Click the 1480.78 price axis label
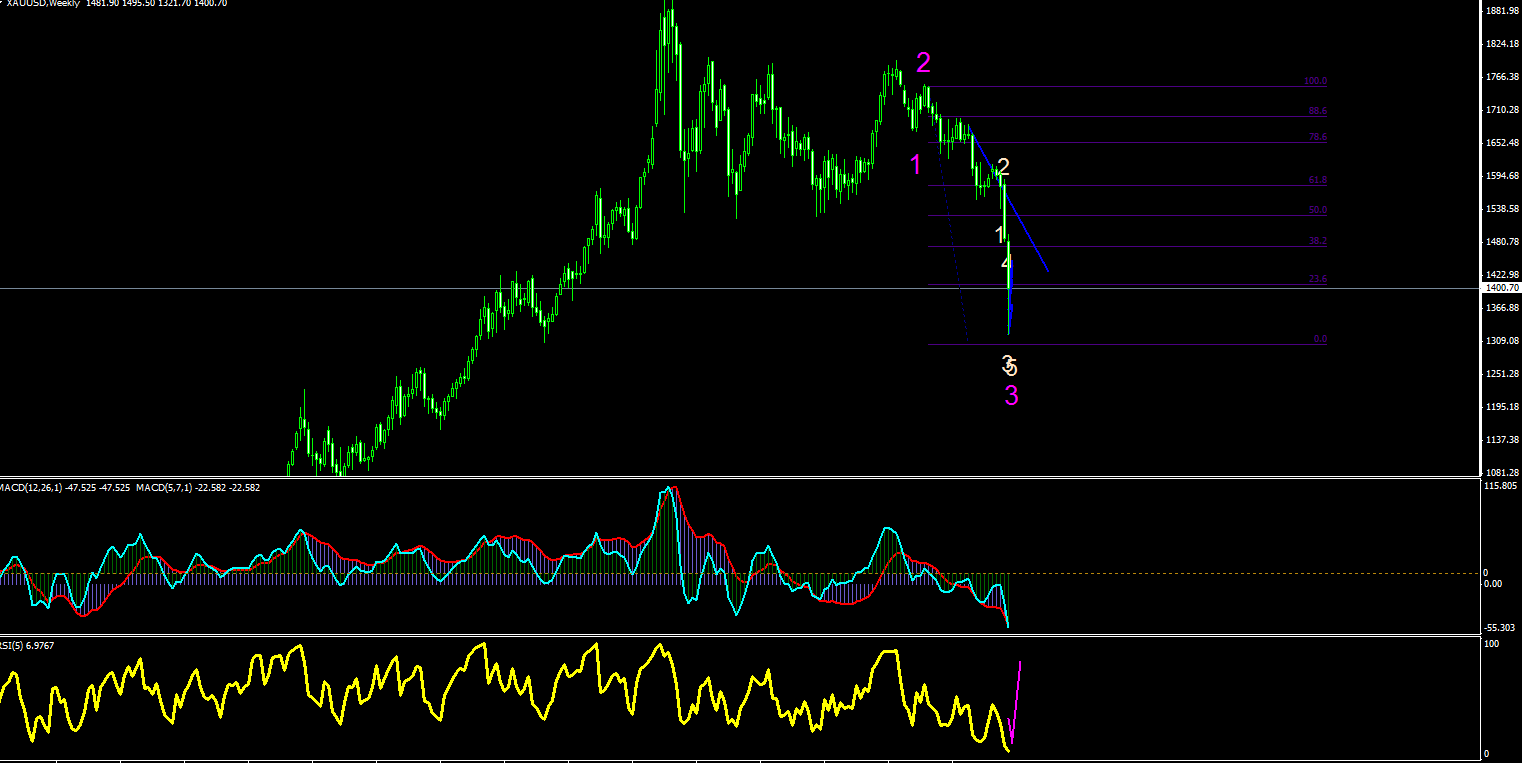 [1503, 242]
